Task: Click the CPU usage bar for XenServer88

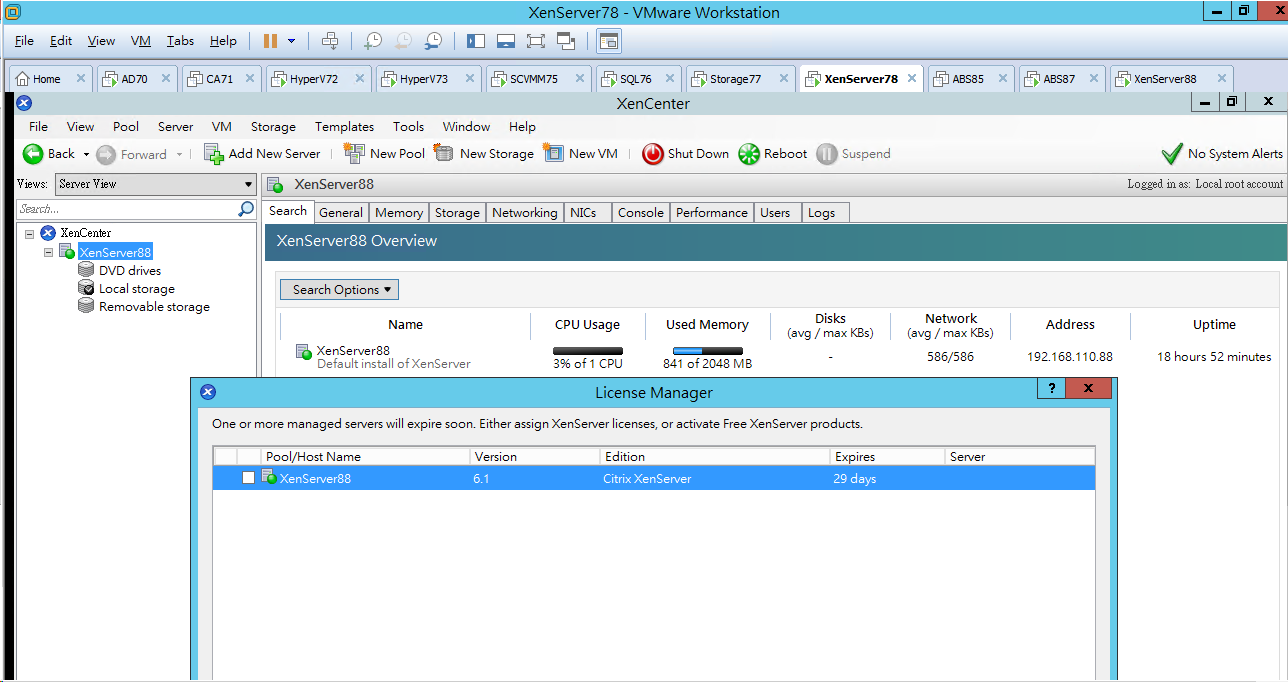Action: pyautogui.click(x=588, y=351)
